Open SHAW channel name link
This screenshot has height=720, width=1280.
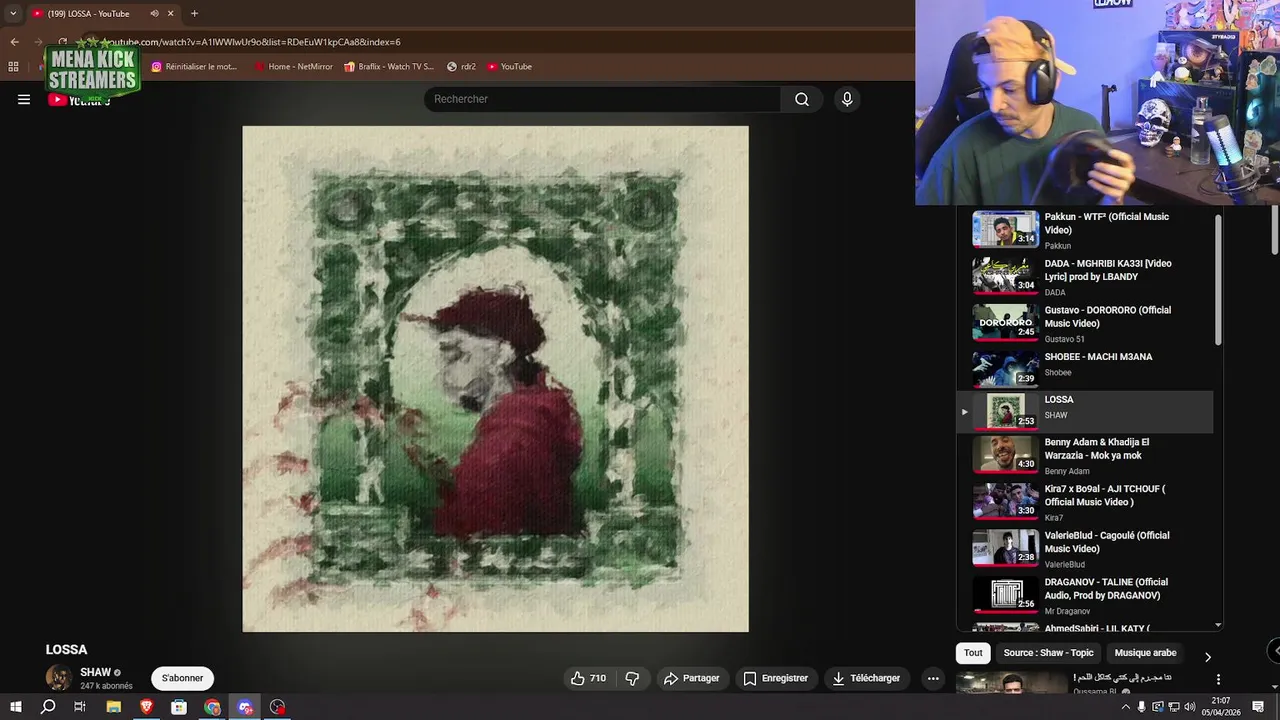[95, 673]
